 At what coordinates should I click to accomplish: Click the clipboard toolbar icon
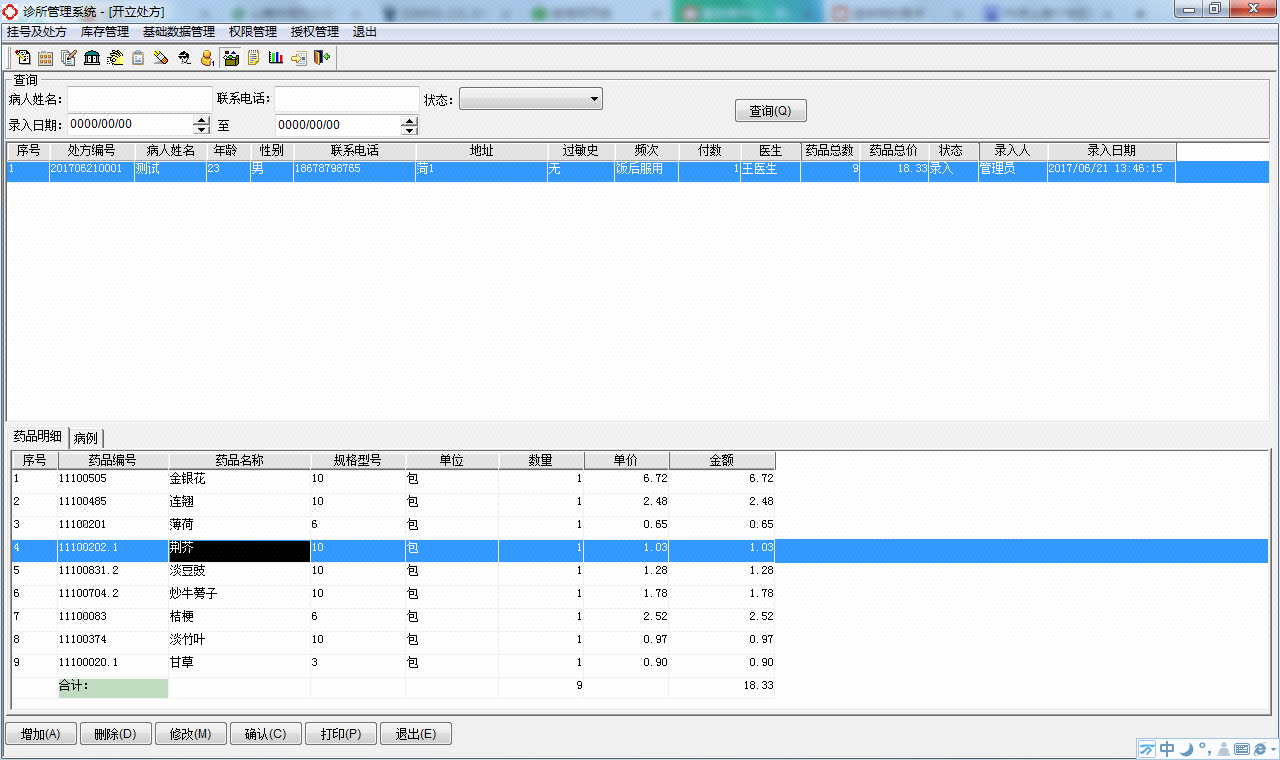138,58
